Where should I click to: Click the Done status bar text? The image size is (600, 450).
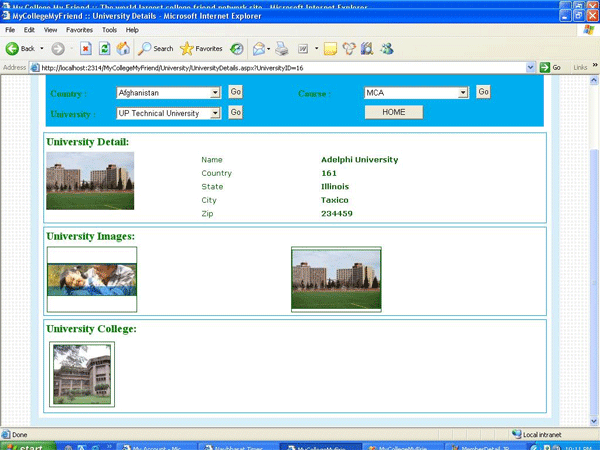coord(19,434)
